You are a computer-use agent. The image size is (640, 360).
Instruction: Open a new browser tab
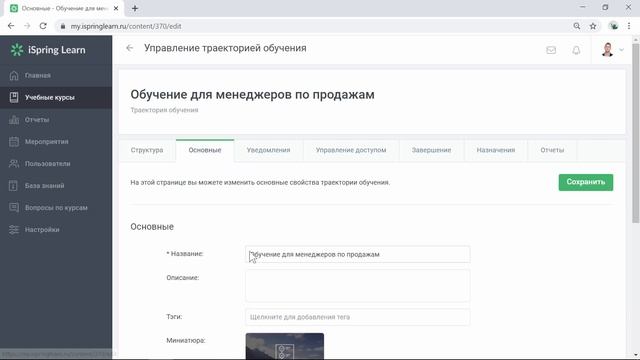[135, 8]
